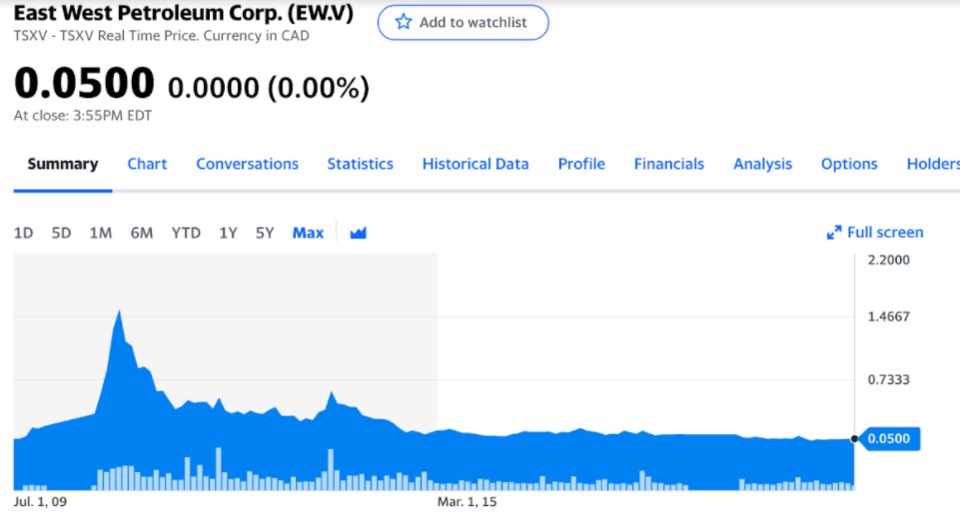
Task: Select the 5D time range
Action: [x=61, y=233]
